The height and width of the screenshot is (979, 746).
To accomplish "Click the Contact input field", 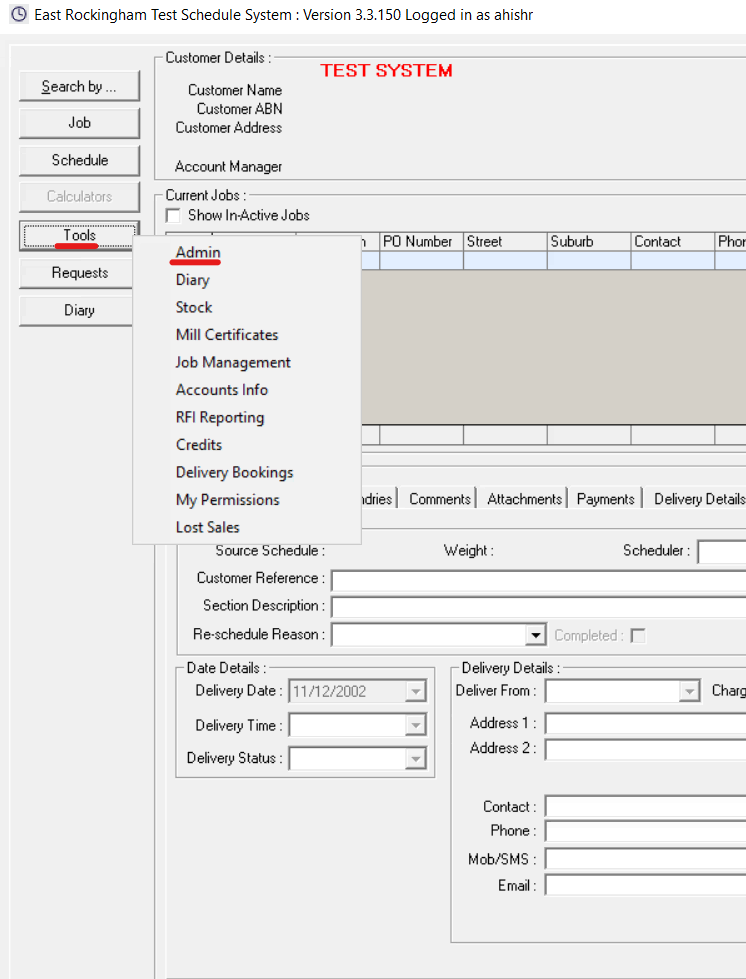I will (645, 806).
